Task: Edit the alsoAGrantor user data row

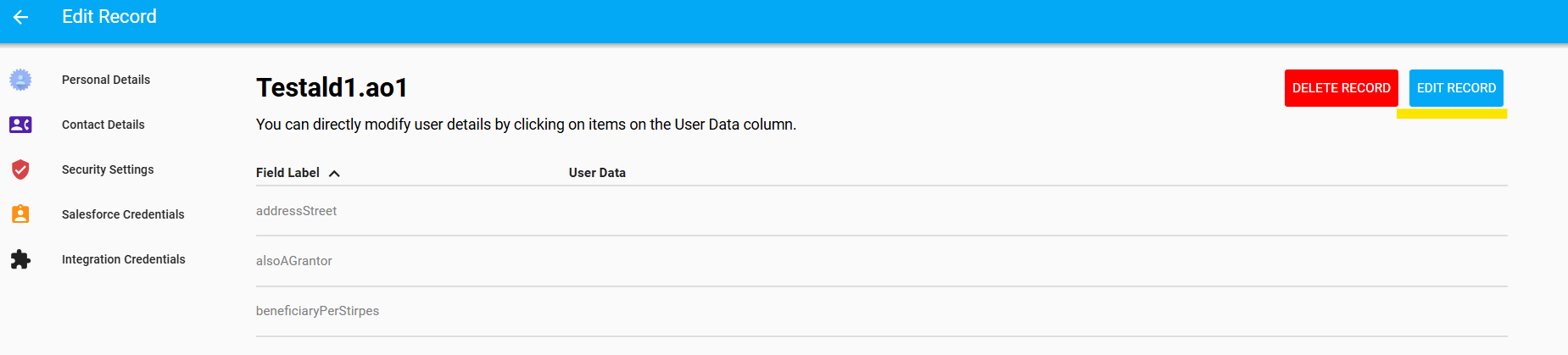Action: pyautogui.click(x=882, y=261)
